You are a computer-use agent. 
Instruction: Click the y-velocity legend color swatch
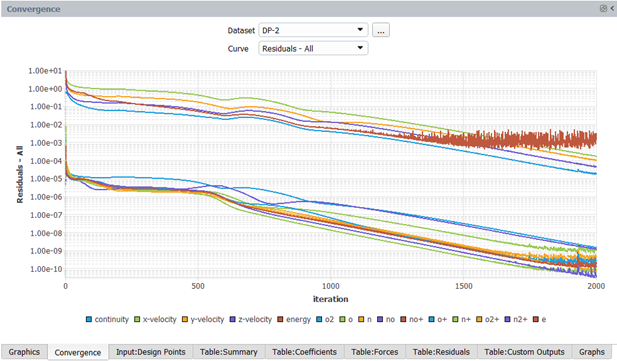click(185, 319)
